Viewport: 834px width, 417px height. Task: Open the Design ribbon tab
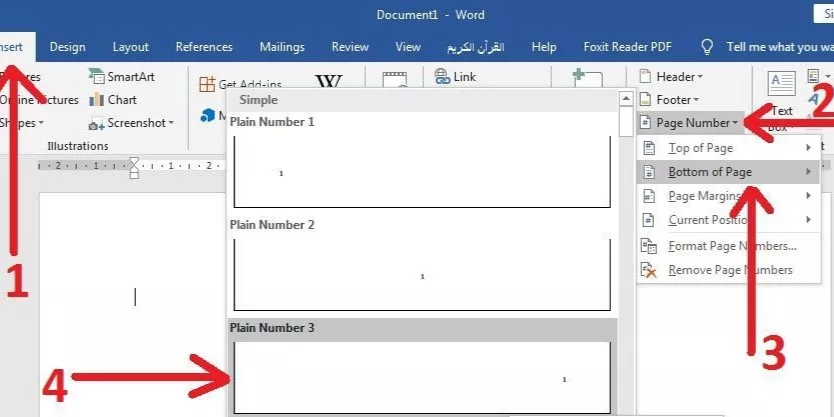67,47
